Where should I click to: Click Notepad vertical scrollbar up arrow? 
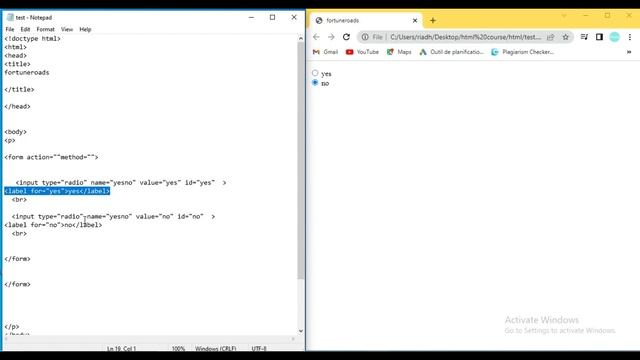pos(301,38)
